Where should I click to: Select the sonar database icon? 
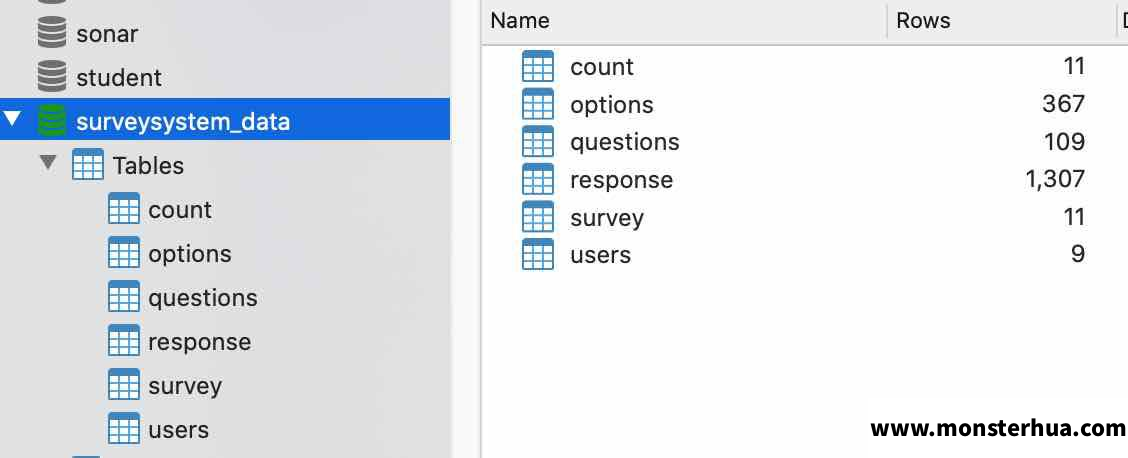point(52,33)
